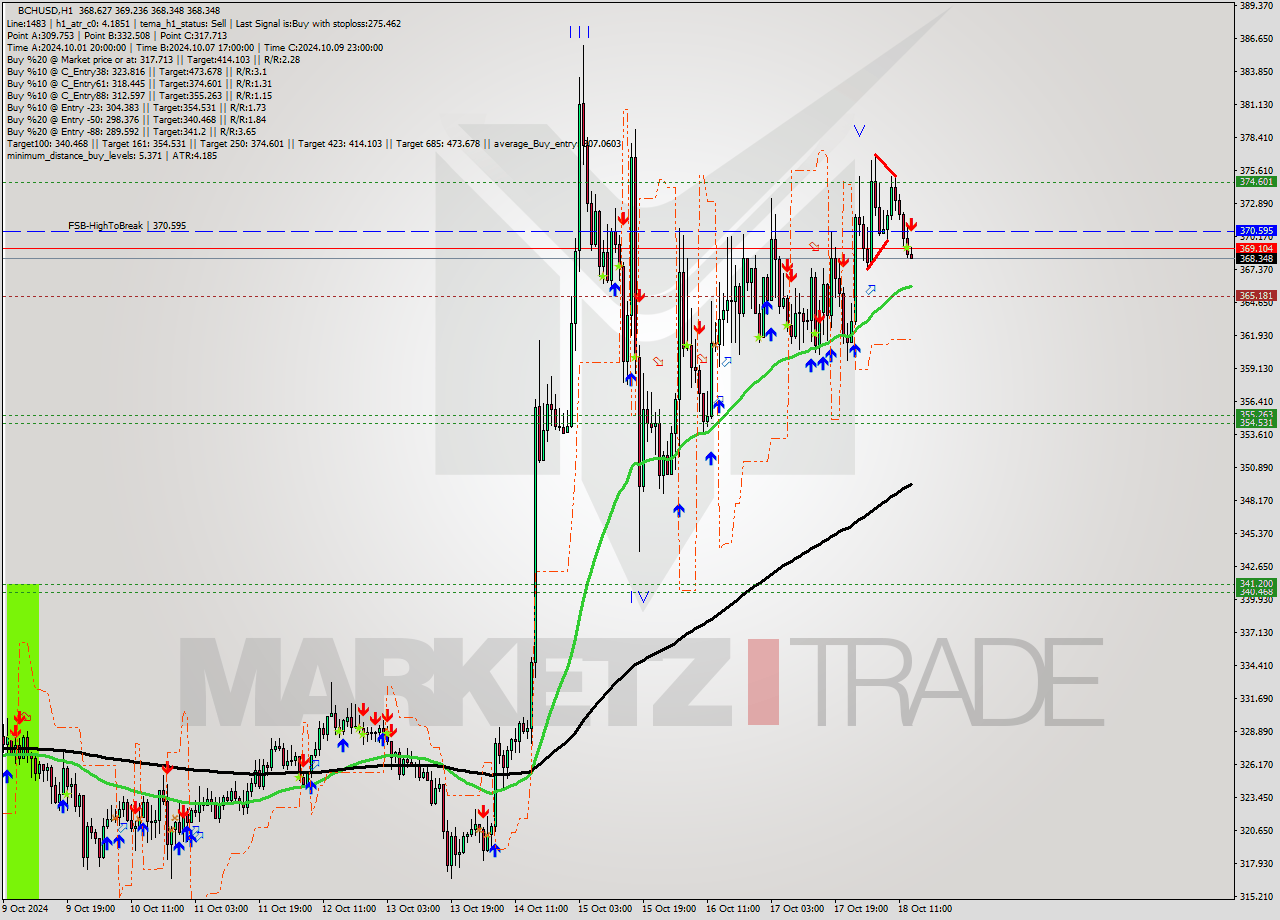Click the '18 Oct 11:00' time label
1280x920 pixels.
pos(925,909)
